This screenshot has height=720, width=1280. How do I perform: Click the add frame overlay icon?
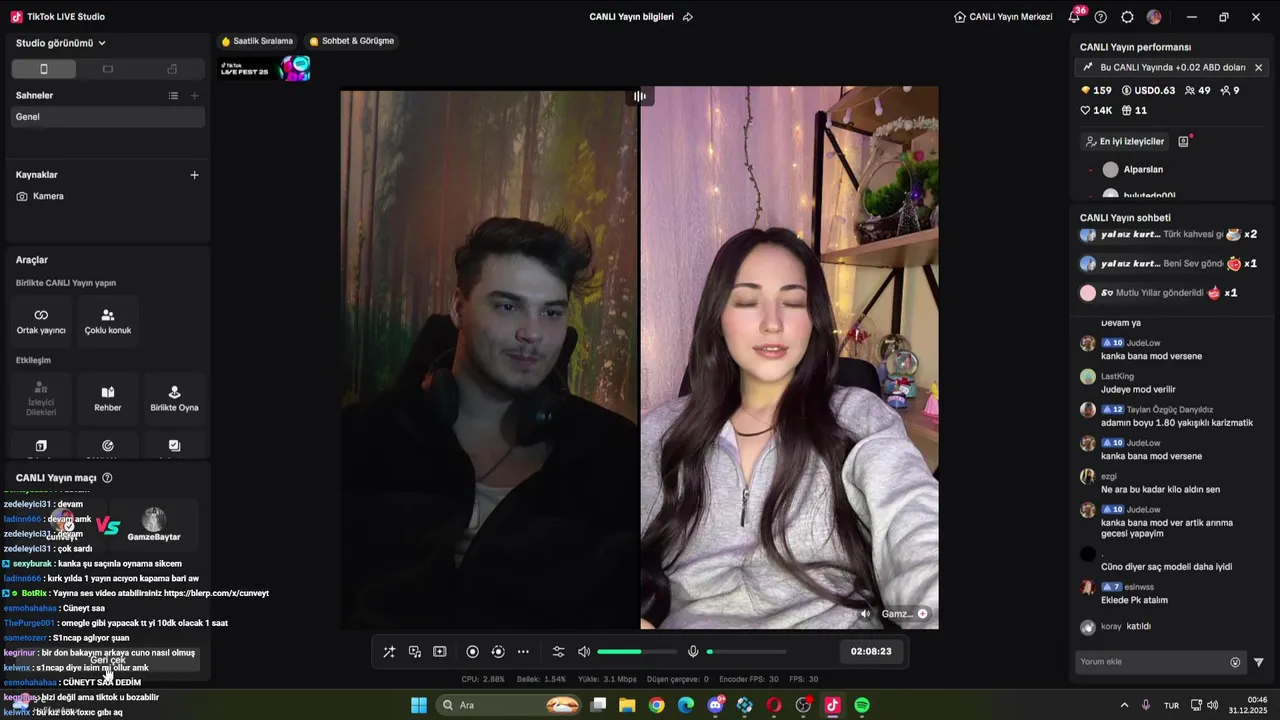[439, 652]
